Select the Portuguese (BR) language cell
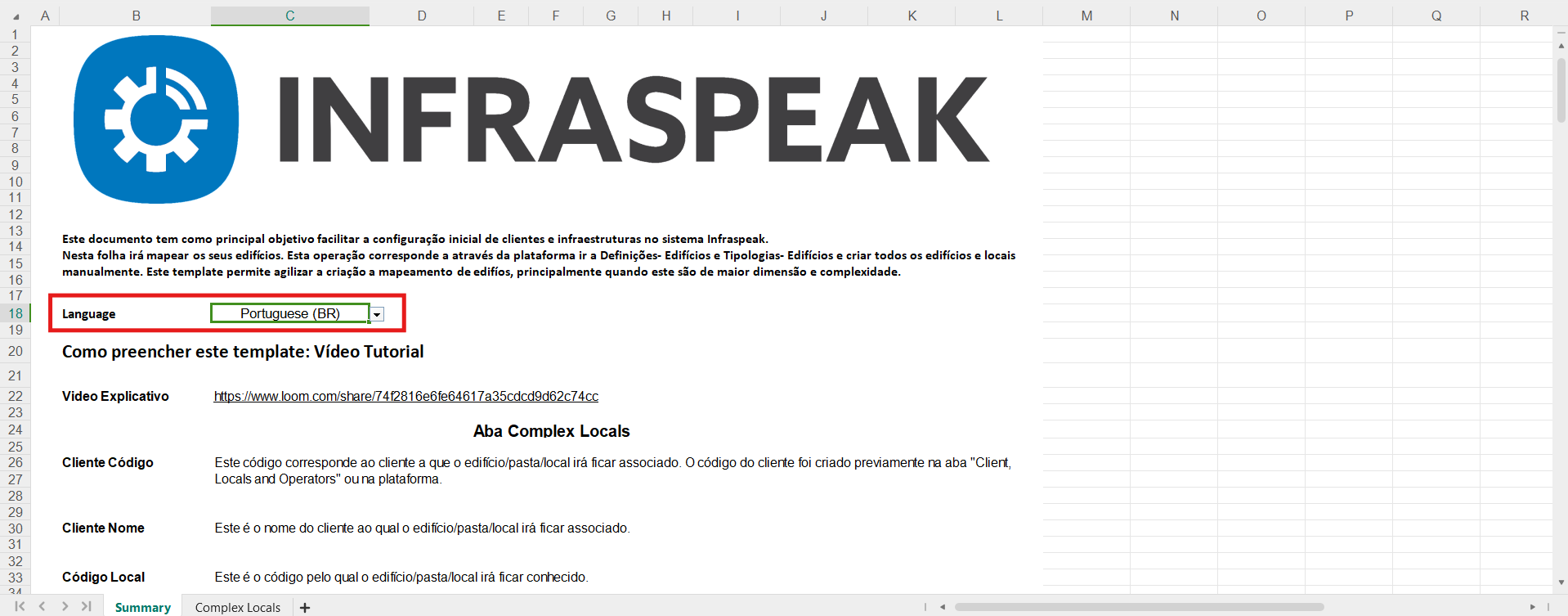Image resolution: width=1568 pixels, height=616 pixels. point(290,313)
